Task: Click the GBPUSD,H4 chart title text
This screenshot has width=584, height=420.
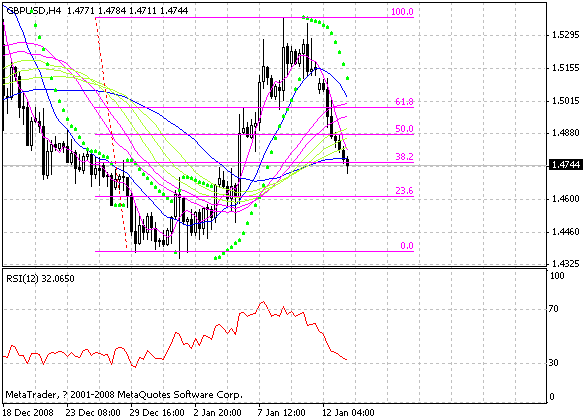Action: (x=34, y=11)
